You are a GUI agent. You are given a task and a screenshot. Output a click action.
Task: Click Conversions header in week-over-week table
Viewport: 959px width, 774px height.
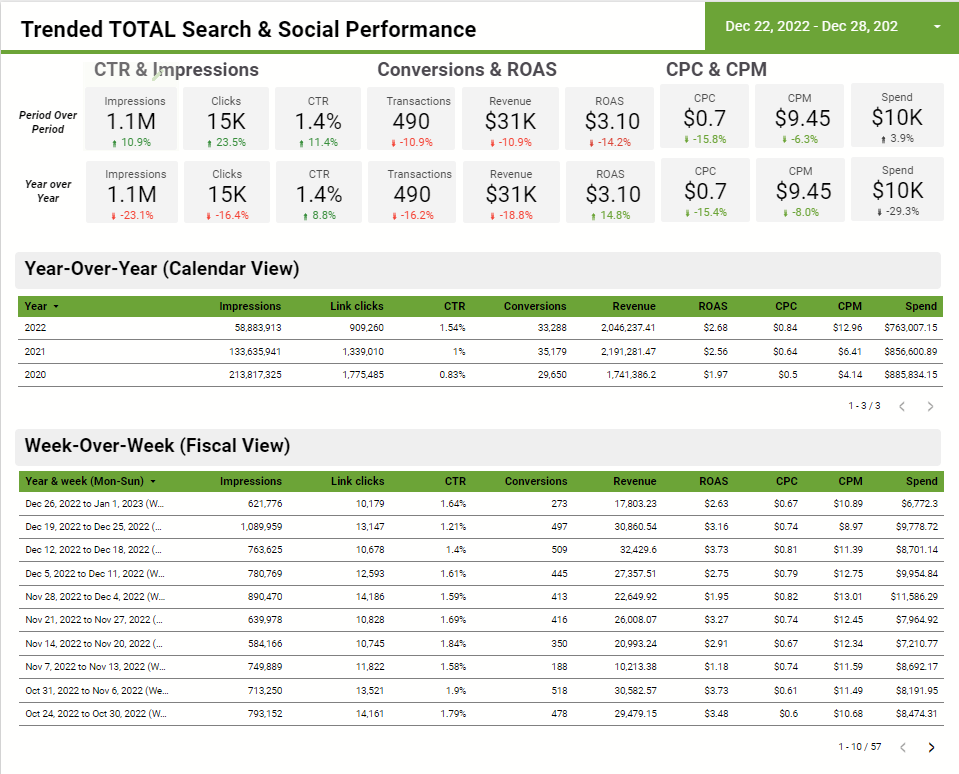click(536, 481)
